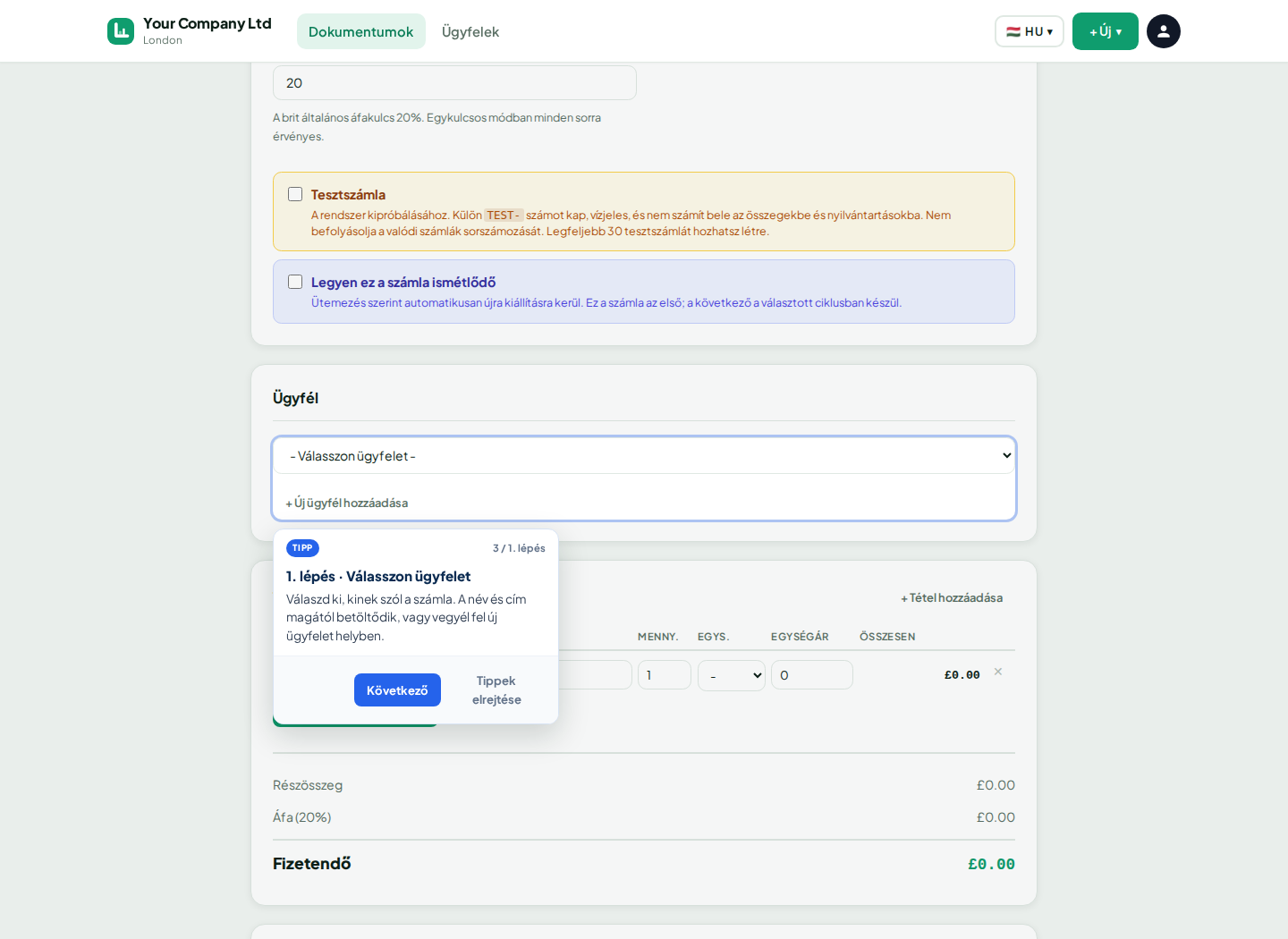
Task: Click the green company logo icon
Action: [121, 31]
